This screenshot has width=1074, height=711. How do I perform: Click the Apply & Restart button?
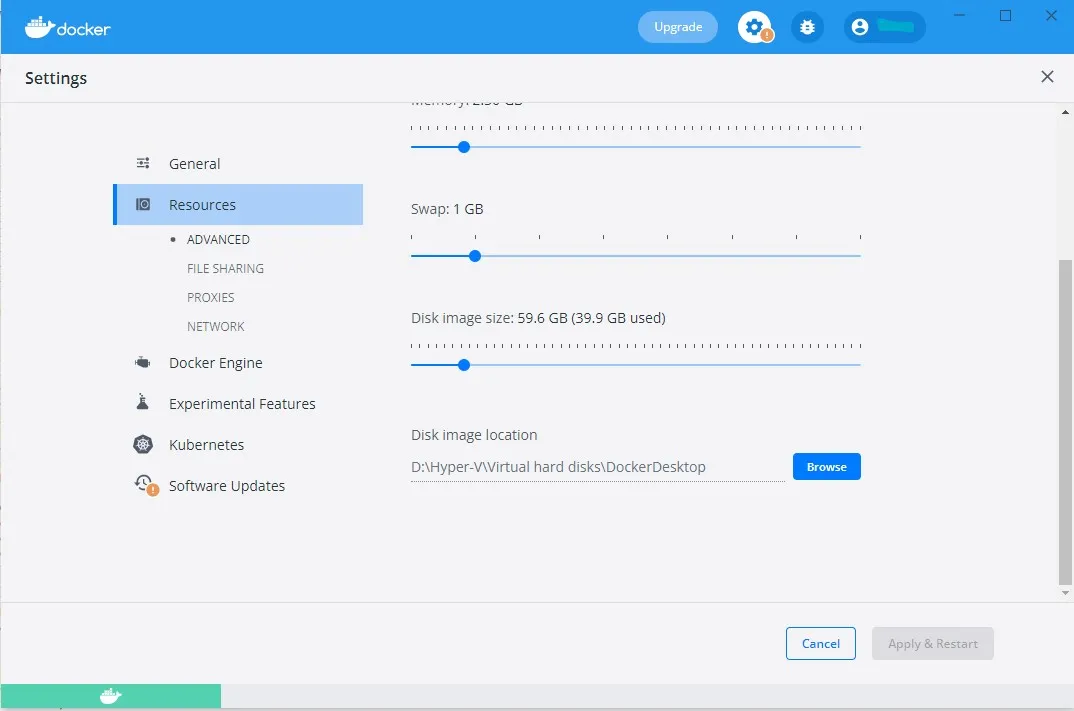(932, 643)
